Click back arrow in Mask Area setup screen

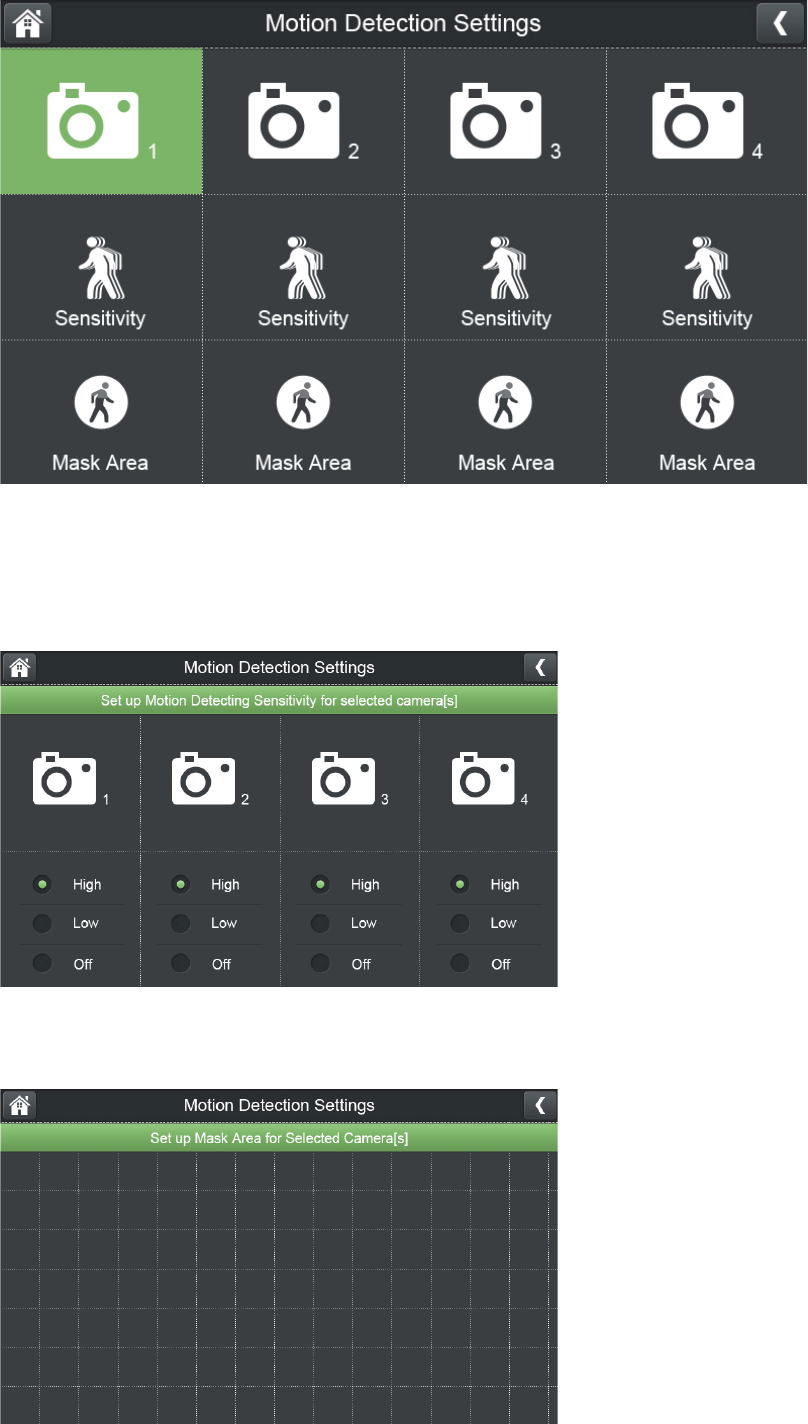pyautogui.click(x=540, y=1105)
